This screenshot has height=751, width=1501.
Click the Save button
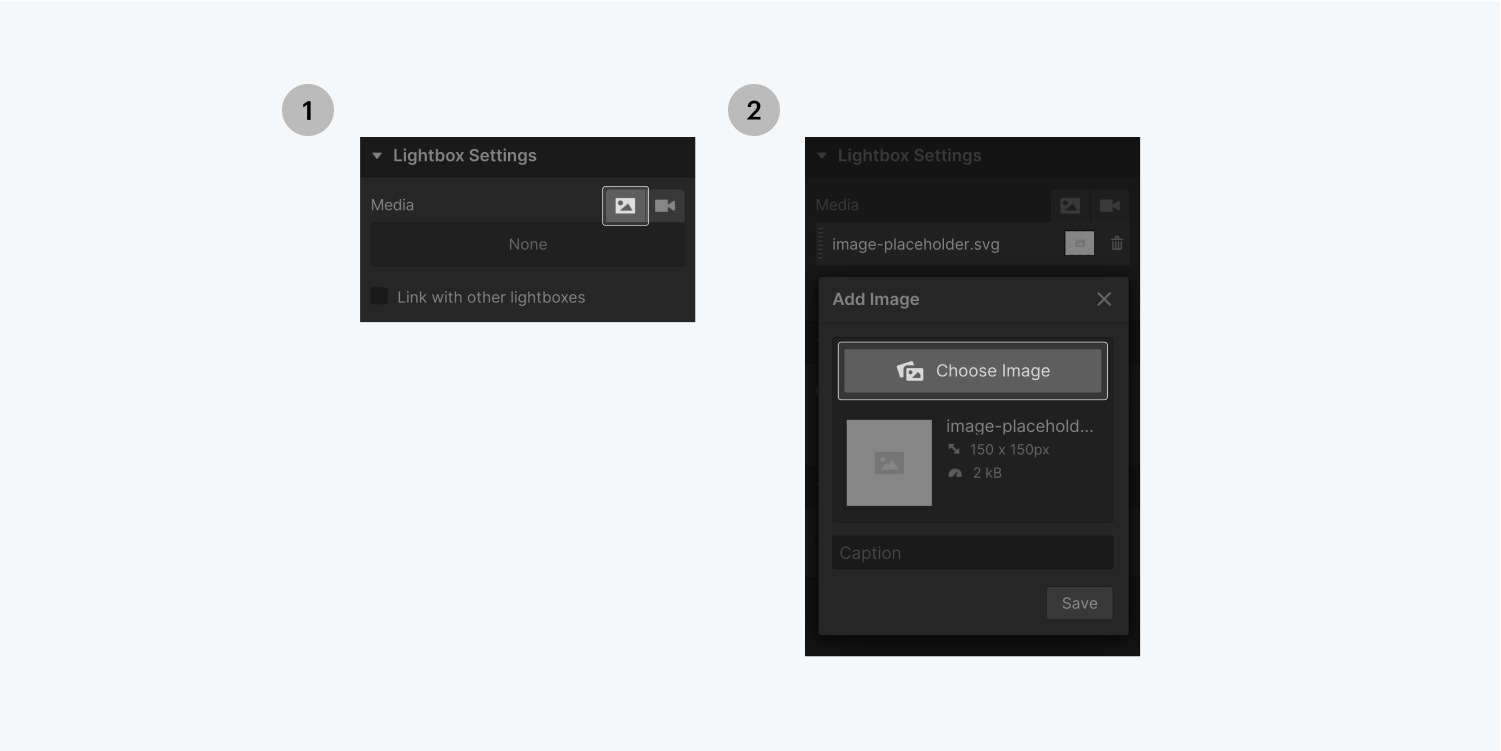coord(1079,602)
